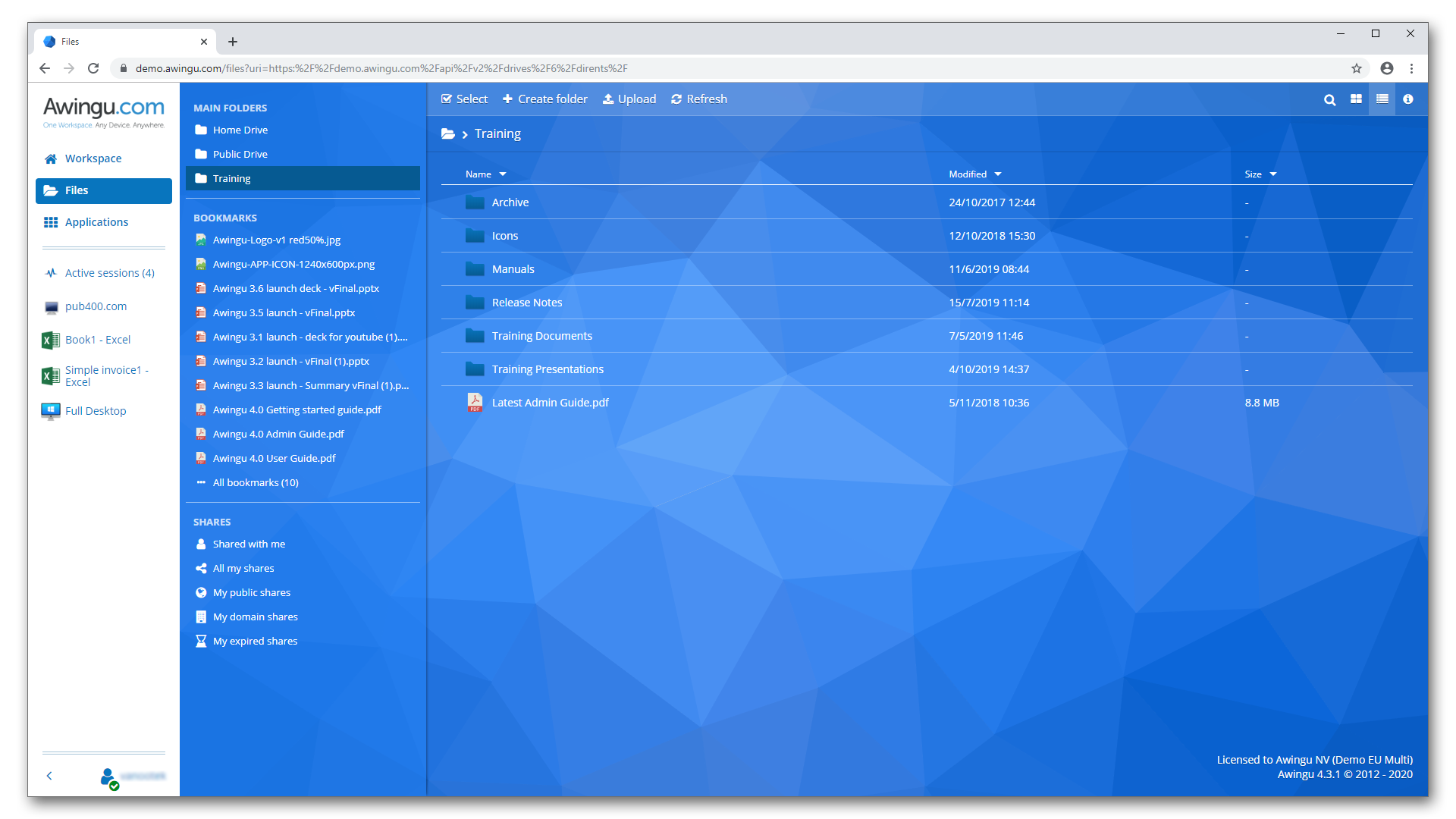Select the Files tab in sidebar

pos(77,190)
